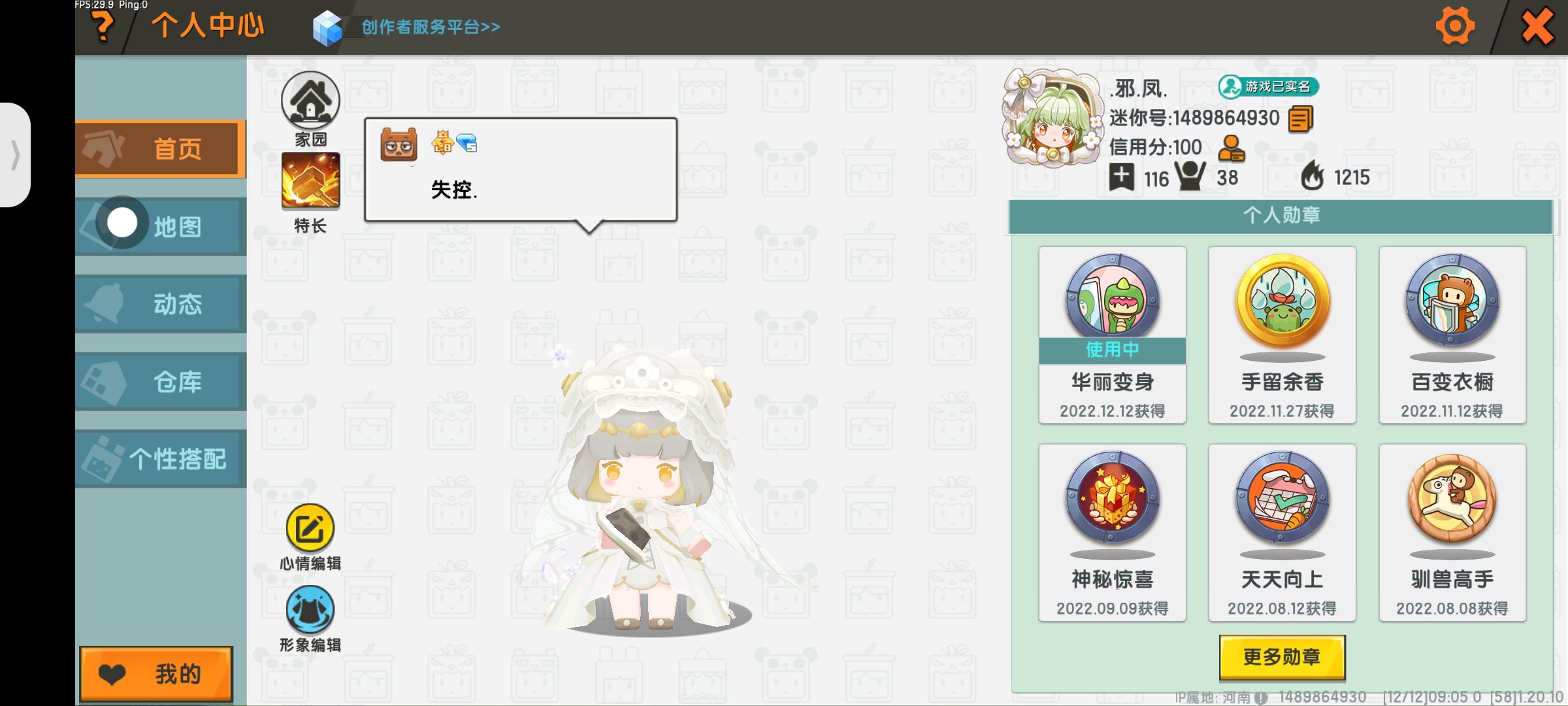The image size is (1568, 706).
Task: Tap the flame popularity icon
Action: 1312,176
